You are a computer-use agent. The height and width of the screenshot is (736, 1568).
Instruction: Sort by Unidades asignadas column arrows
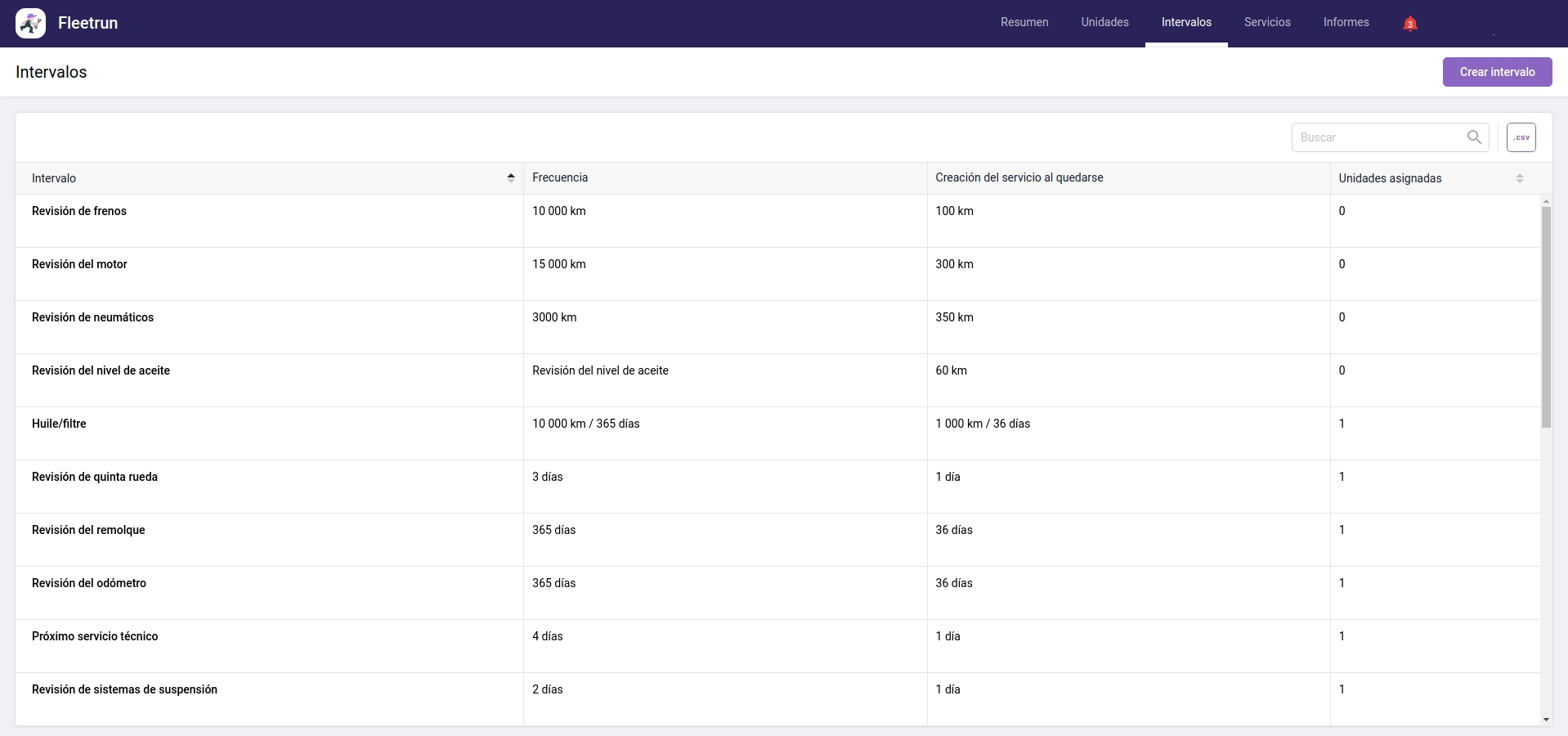pos(1519,178)
